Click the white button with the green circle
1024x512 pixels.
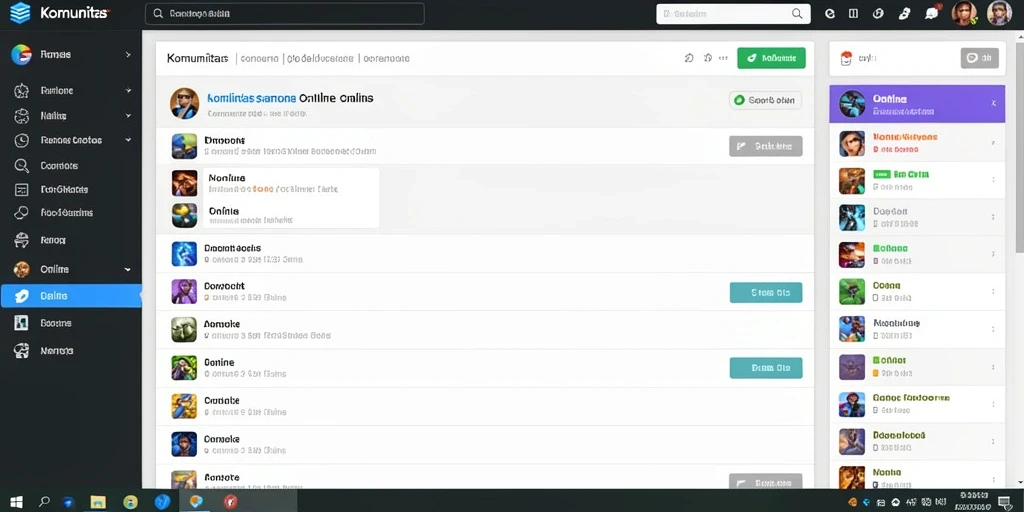pos(765,100)
